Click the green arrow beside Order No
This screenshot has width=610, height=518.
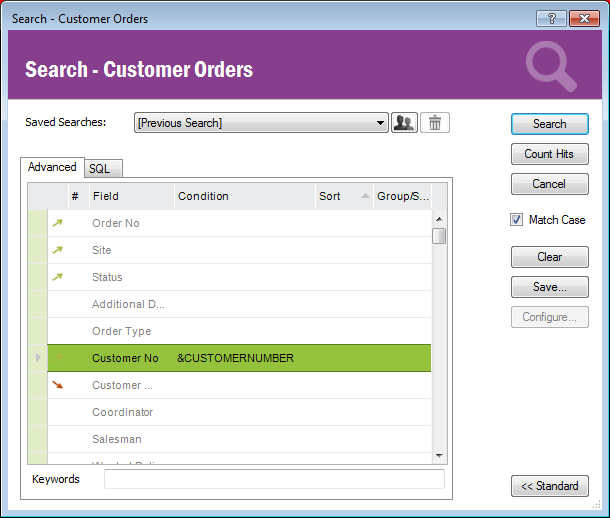pos(57,223)
